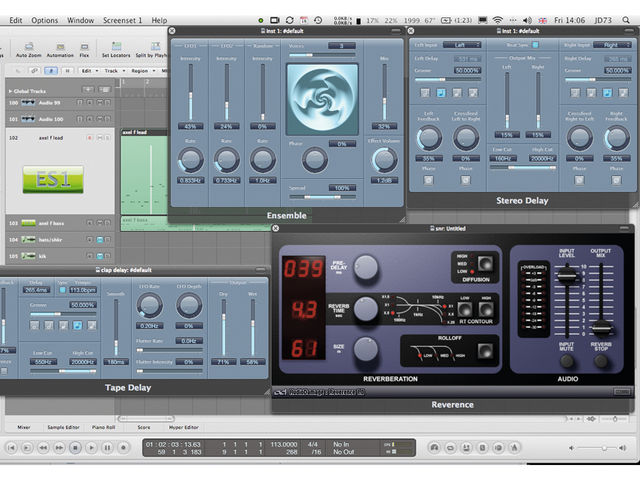640x480 pixels.
Task: Click the tempo value 113.0000 in transport
Action: coord(284,444)
